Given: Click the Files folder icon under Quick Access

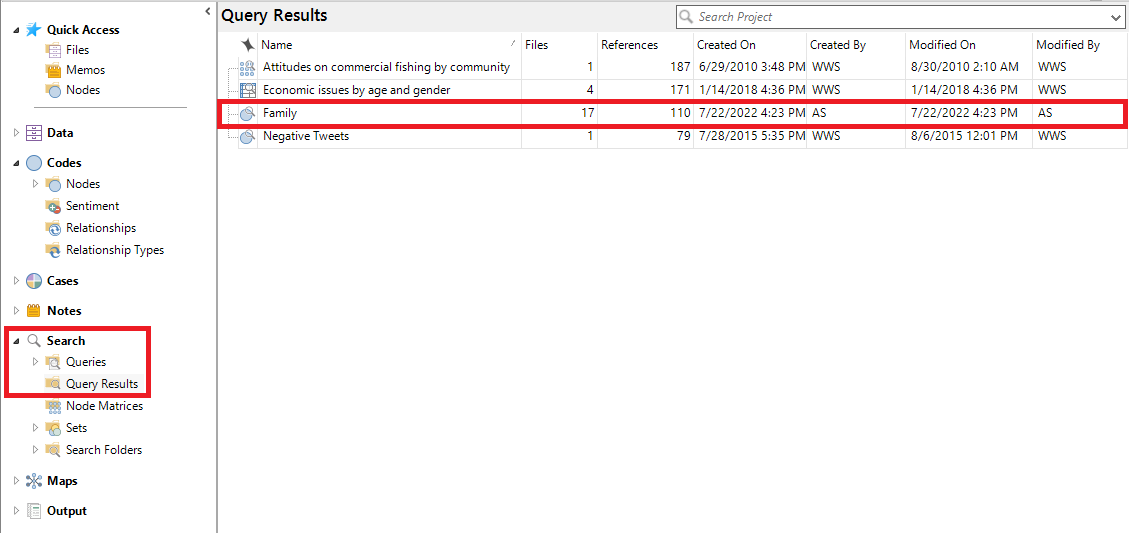Looking at the screenshot, I should coord(53,50).
